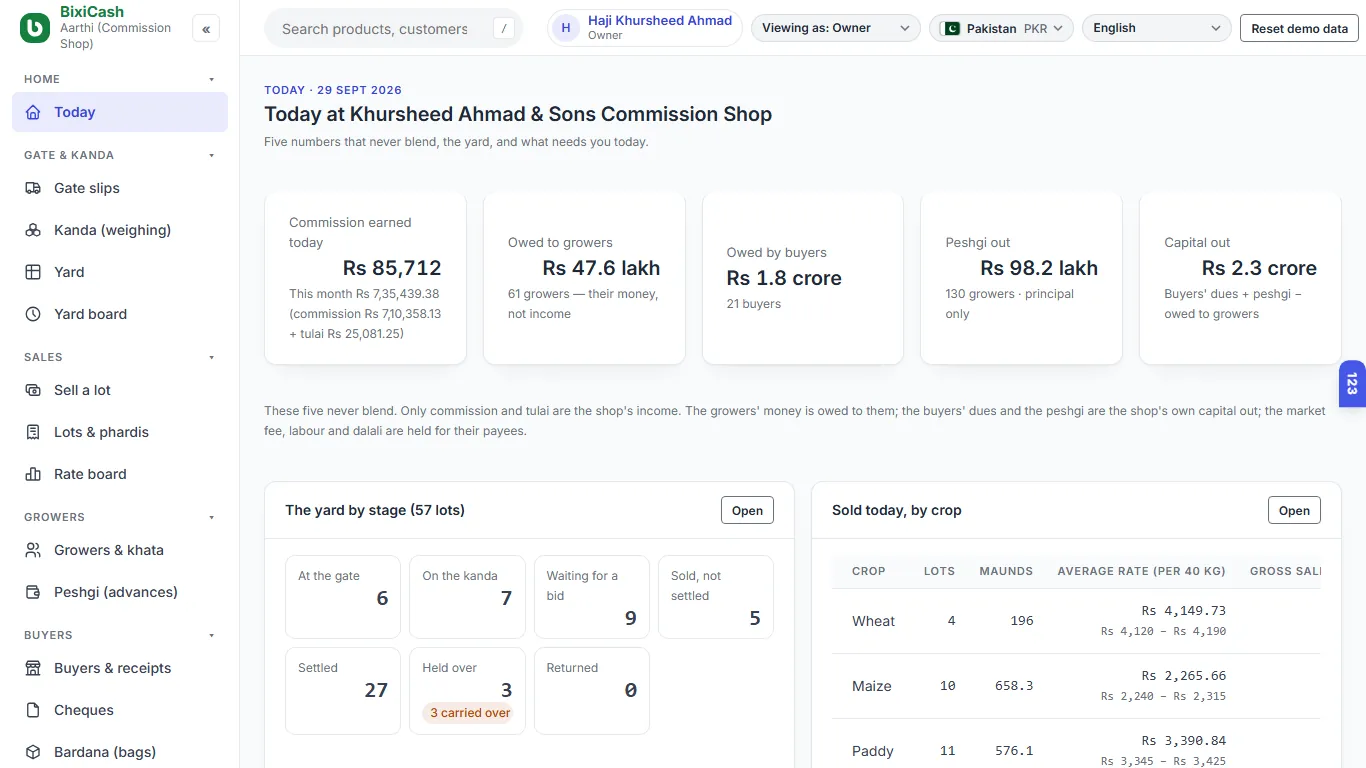Collapse sidebar with the double-chevron button
This screenshot has height=768, width=1366.
[206, 29]
